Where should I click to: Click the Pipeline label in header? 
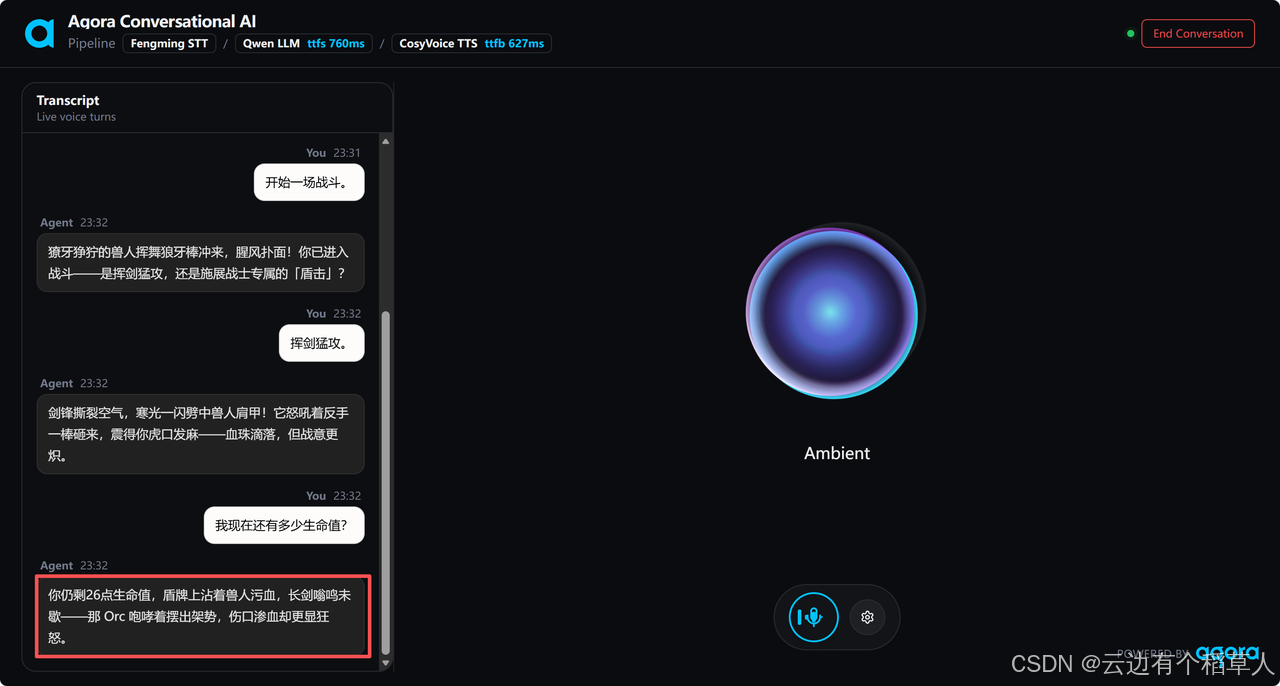coord(92,44)
